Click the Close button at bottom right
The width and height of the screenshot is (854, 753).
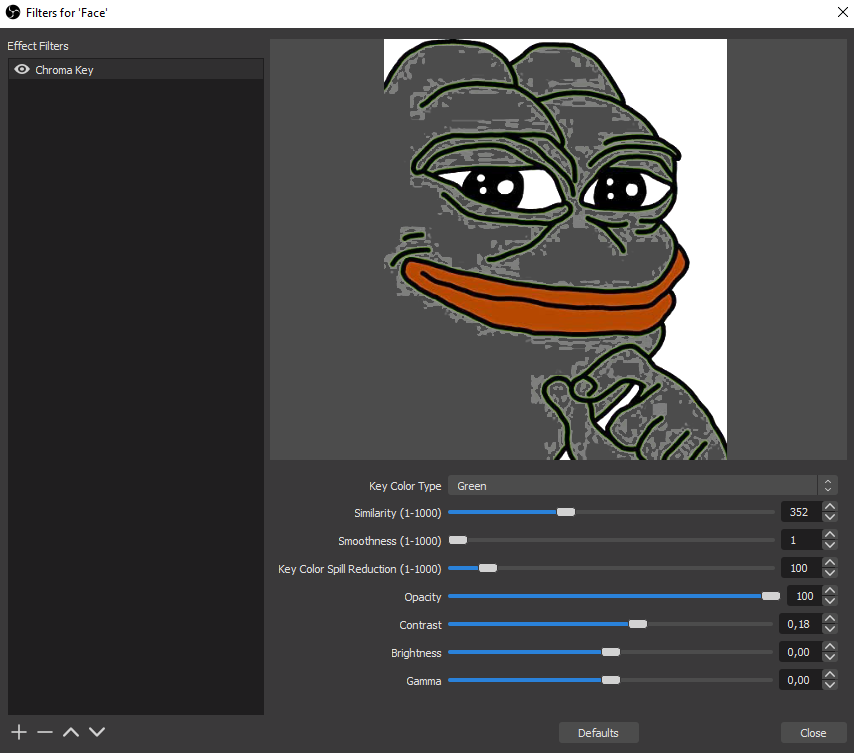813,733
